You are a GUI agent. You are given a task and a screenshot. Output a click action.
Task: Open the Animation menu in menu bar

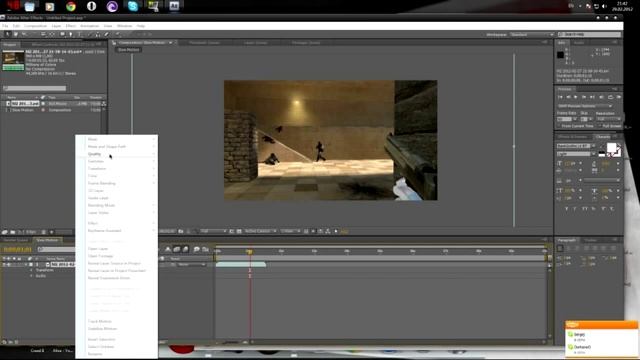click(x=89, y=26)
